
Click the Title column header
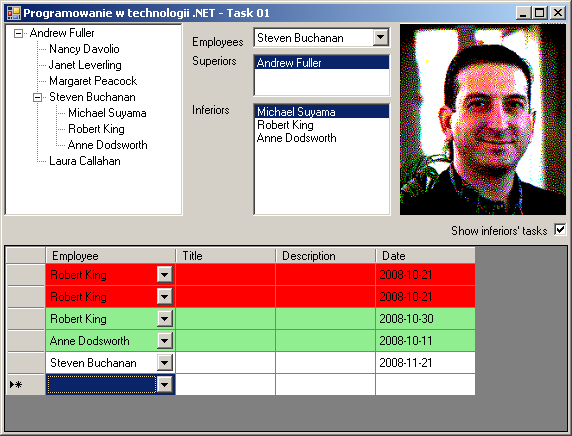[226, 256]
